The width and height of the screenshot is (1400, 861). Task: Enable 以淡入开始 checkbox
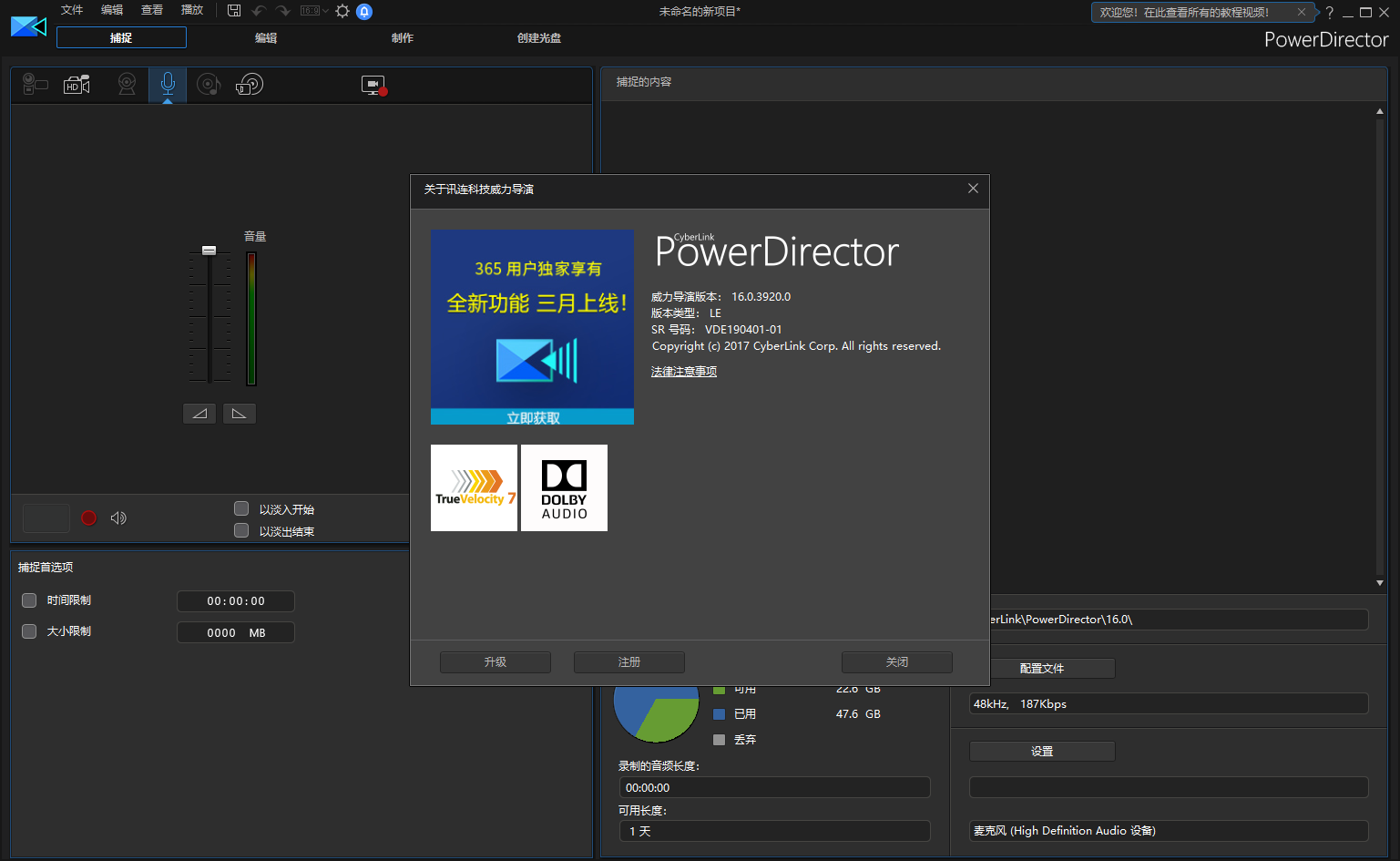241,508
